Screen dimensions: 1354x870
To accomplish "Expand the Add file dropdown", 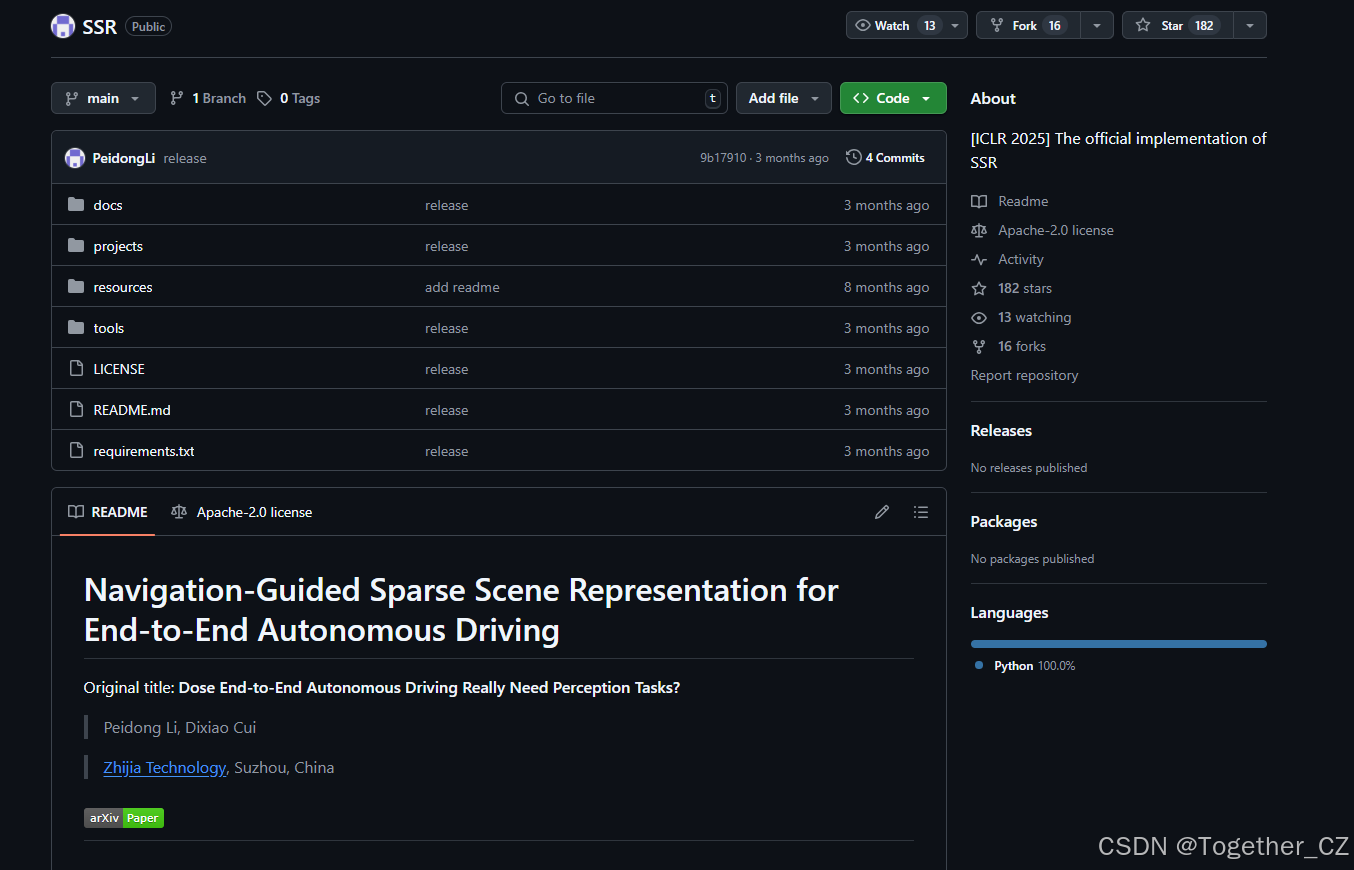I will (x=784, y=98).
